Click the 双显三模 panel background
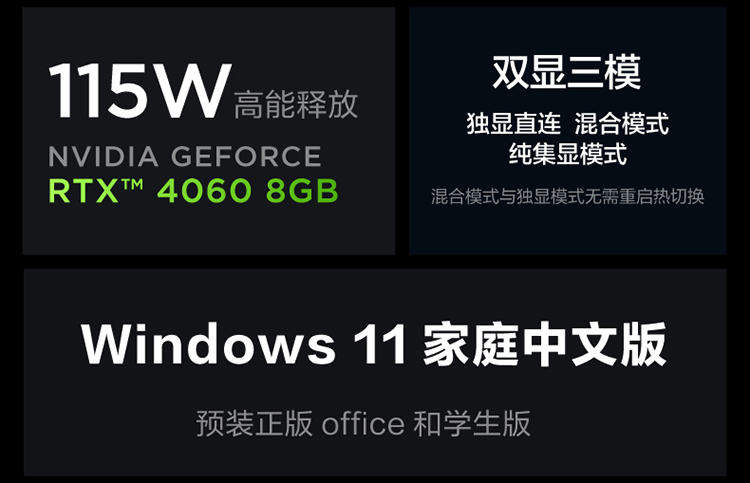Screen dimensions: 750x483 [567, 230]
